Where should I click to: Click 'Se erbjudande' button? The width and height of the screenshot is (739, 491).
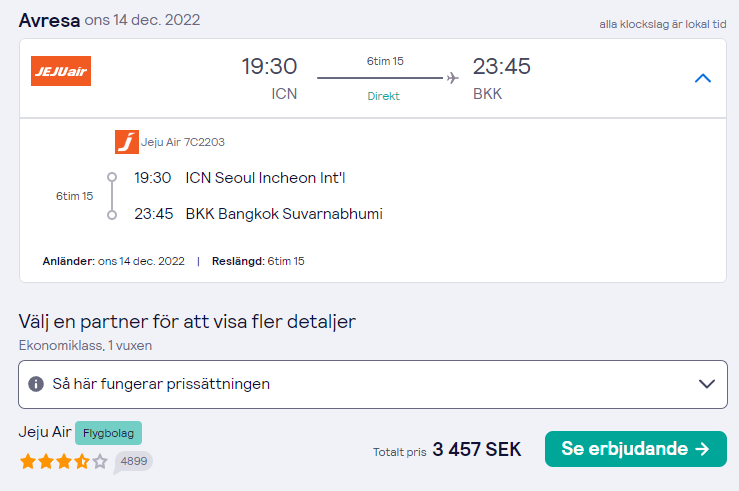click(635, 449)
